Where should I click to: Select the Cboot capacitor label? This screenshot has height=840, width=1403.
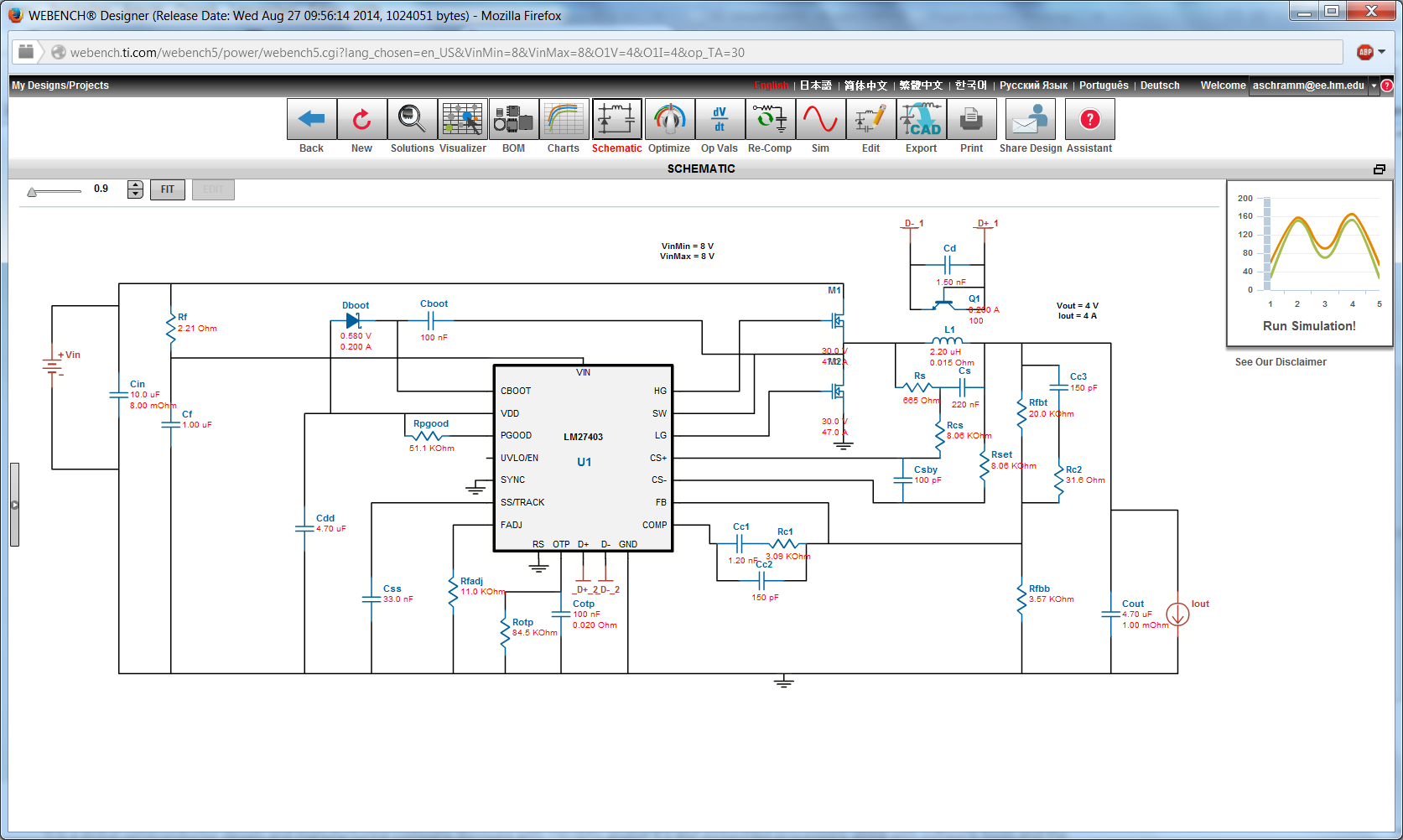(x=434, y=303)
